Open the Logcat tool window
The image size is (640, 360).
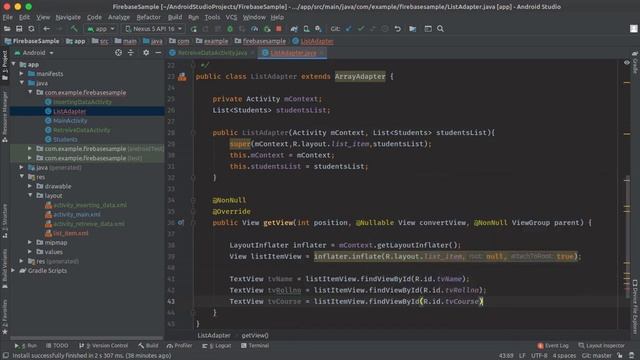(x=217, y=346)
